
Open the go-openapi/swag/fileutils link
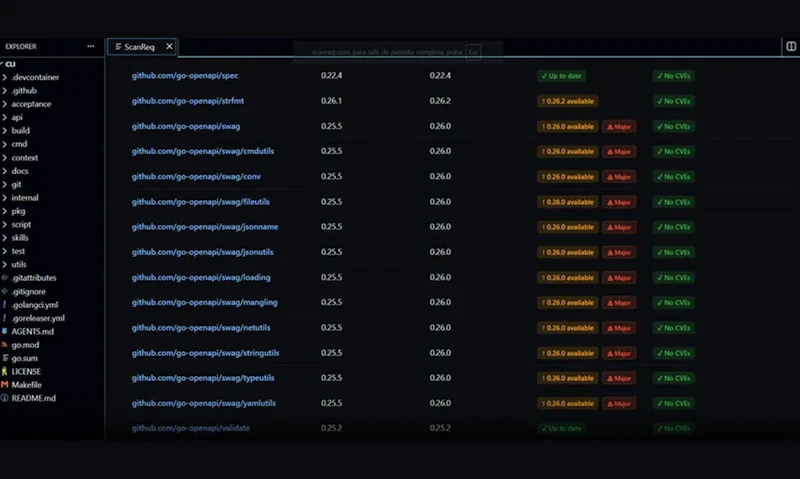pos(201,202)
